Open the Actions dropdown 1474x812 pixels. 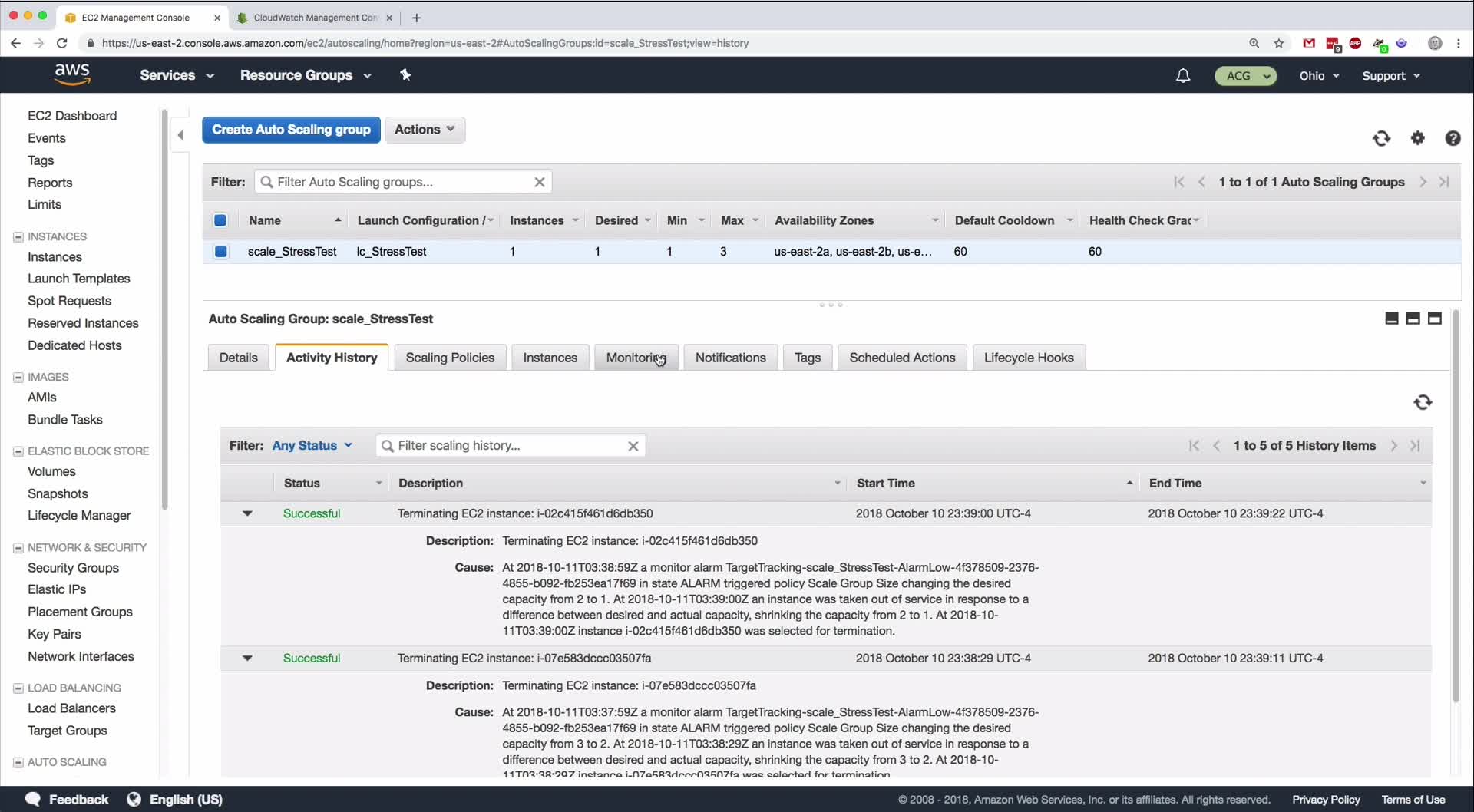[425, 130]
